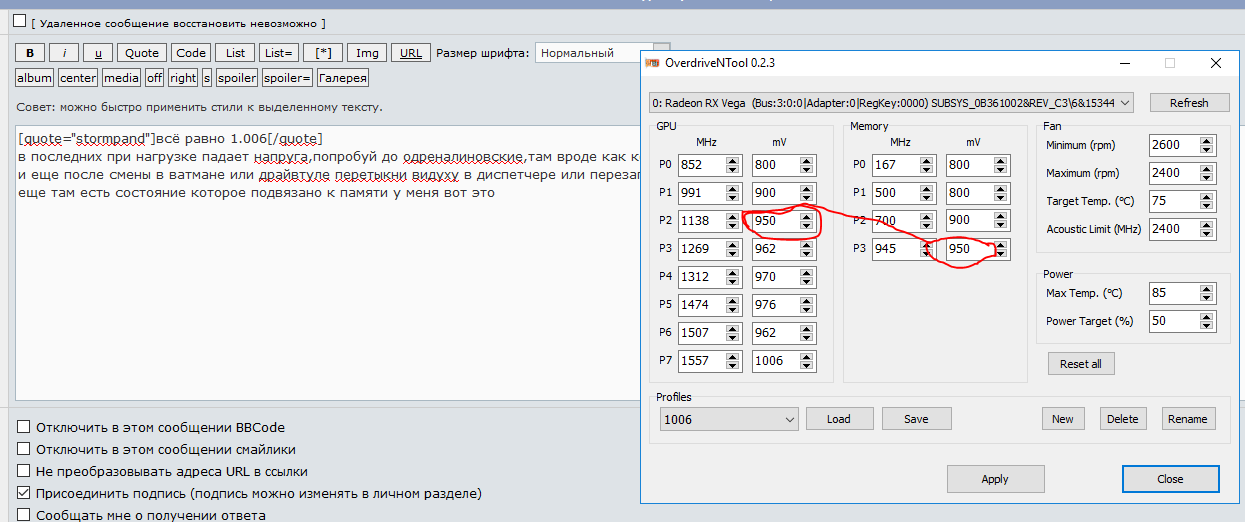Click the album tag button
This screenshot has height=522, width=1245.
click(x=35, y=77)
